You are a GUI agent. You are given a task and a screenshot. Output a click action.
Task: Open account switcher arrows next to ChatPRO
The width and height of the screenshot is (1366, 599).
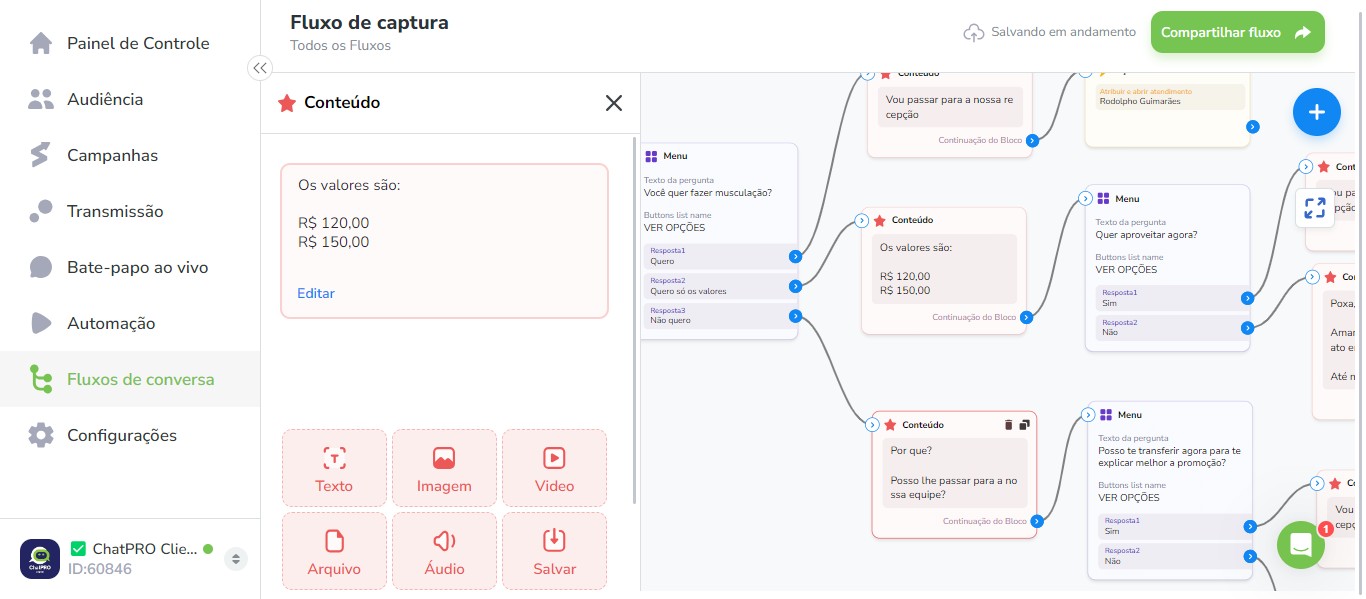click(x=236, y=558)
